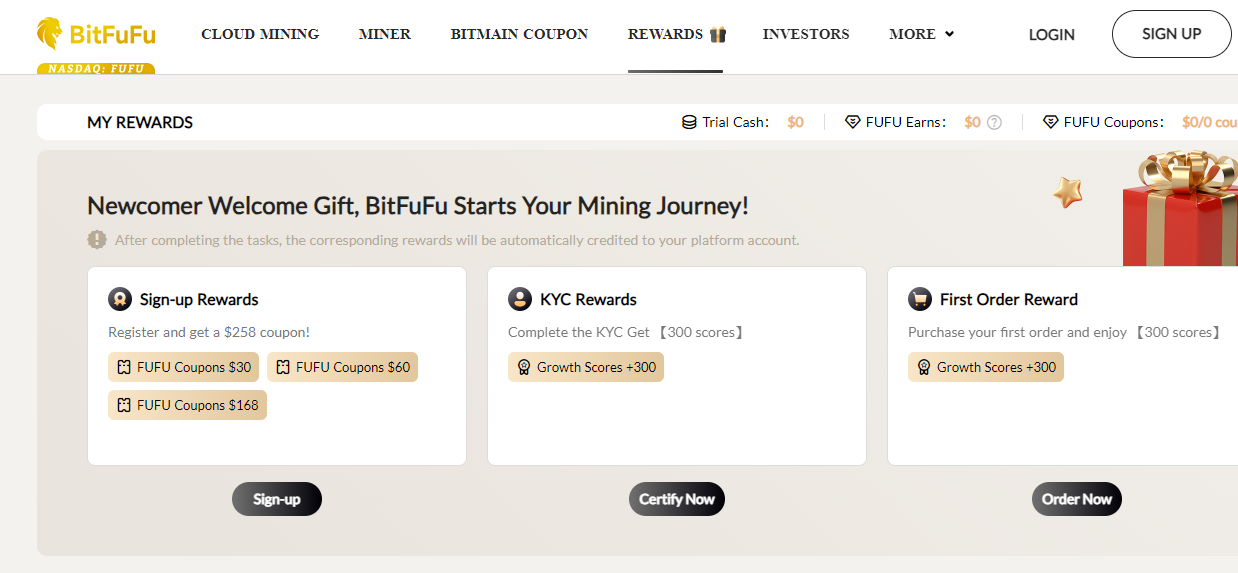
Task: Click the First Order Reward cart icon
Action: [x=920, y=299]
